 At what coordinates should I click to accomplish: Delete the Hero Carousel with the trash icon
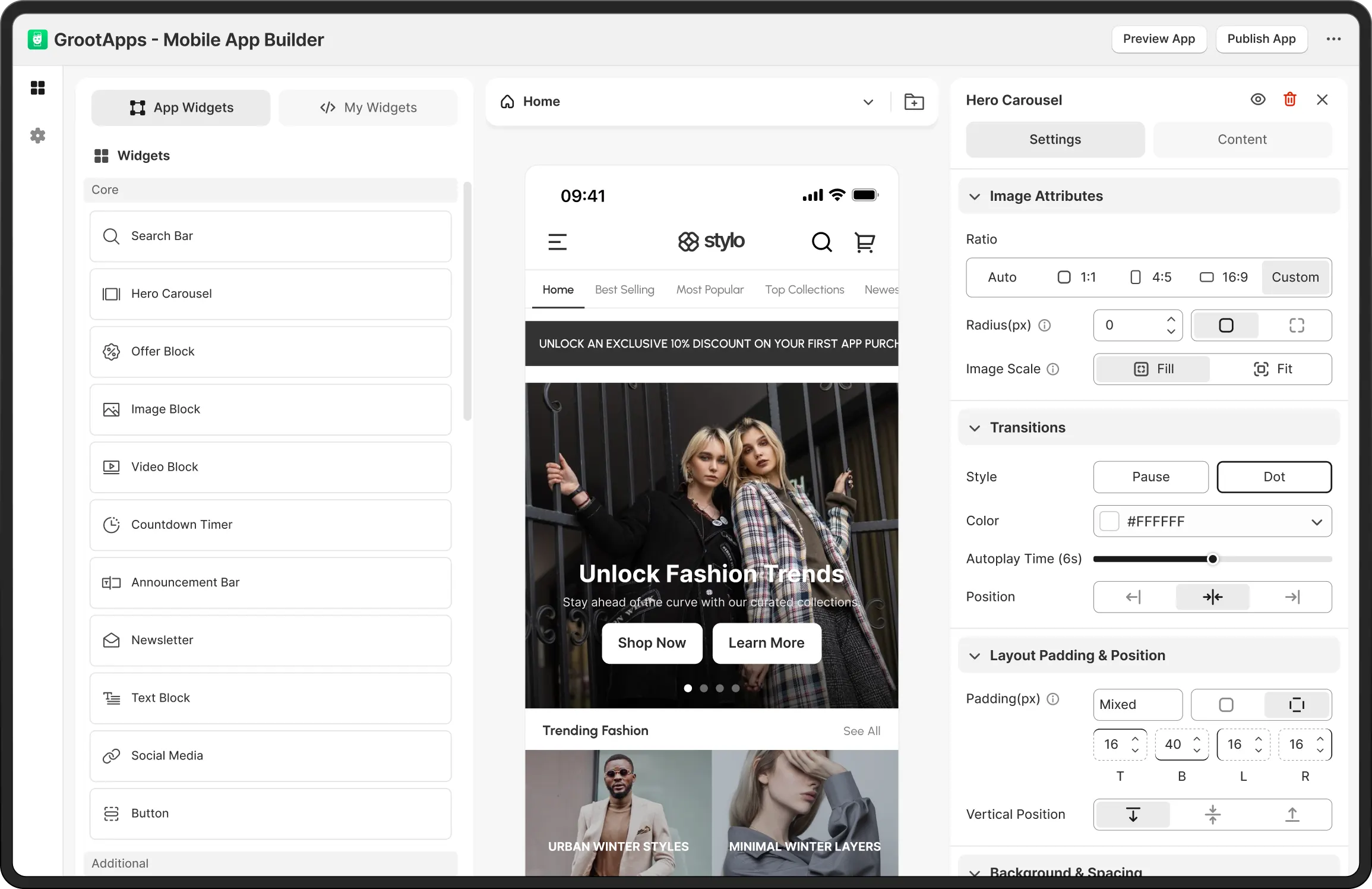click(1289, 100)
